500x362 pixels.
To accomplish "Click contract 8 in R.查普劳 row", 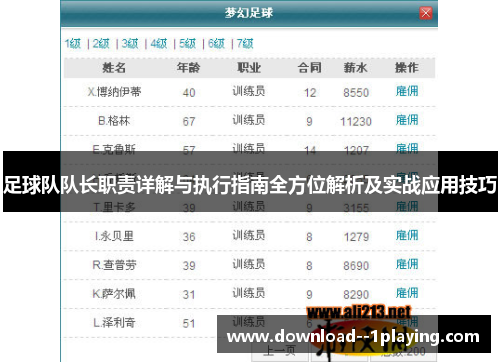I will pos(309,266).
